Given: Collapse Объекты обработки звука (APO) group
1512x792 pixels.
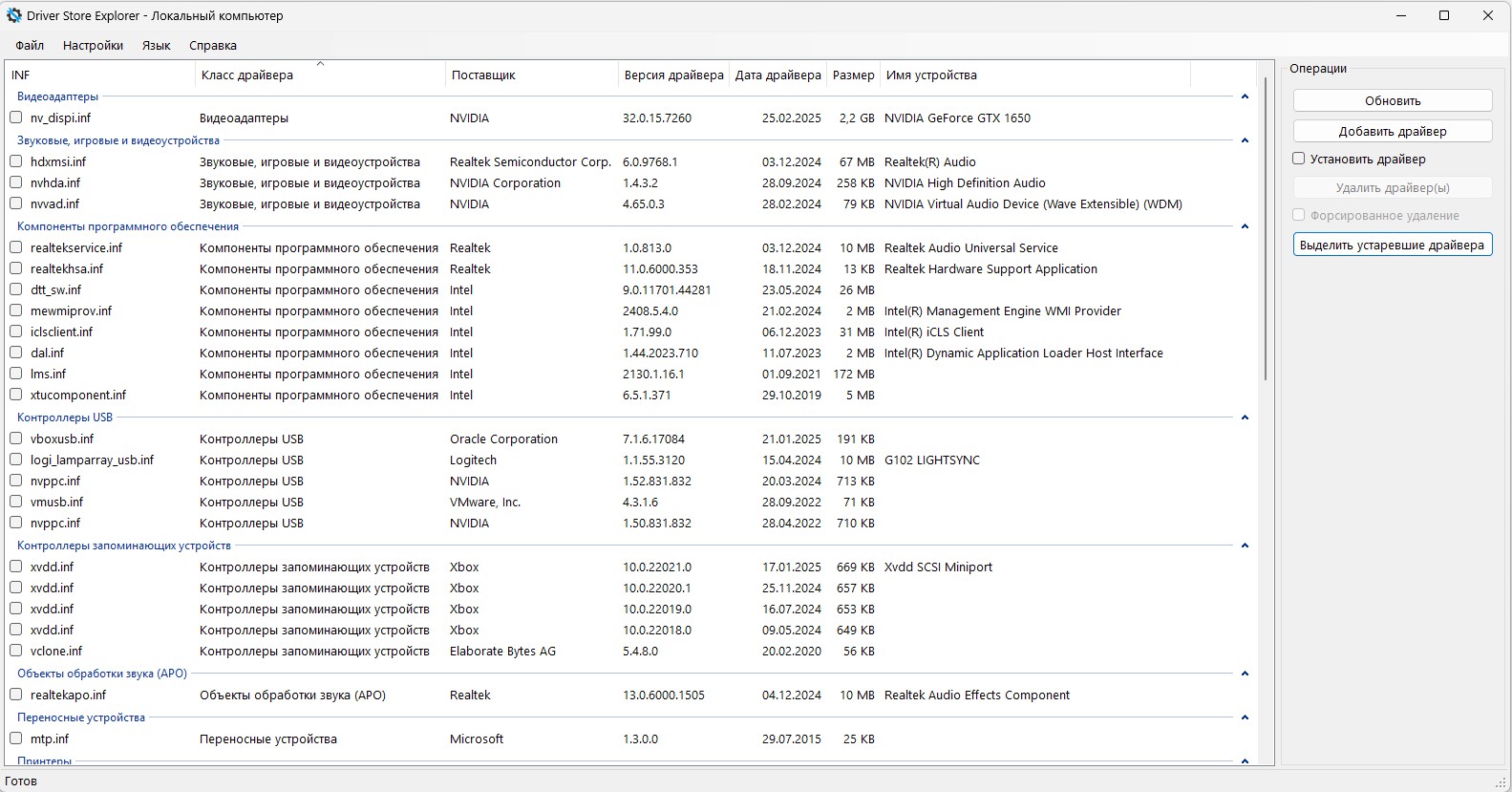Looking at the screenshot, I should coord(1245,674).
